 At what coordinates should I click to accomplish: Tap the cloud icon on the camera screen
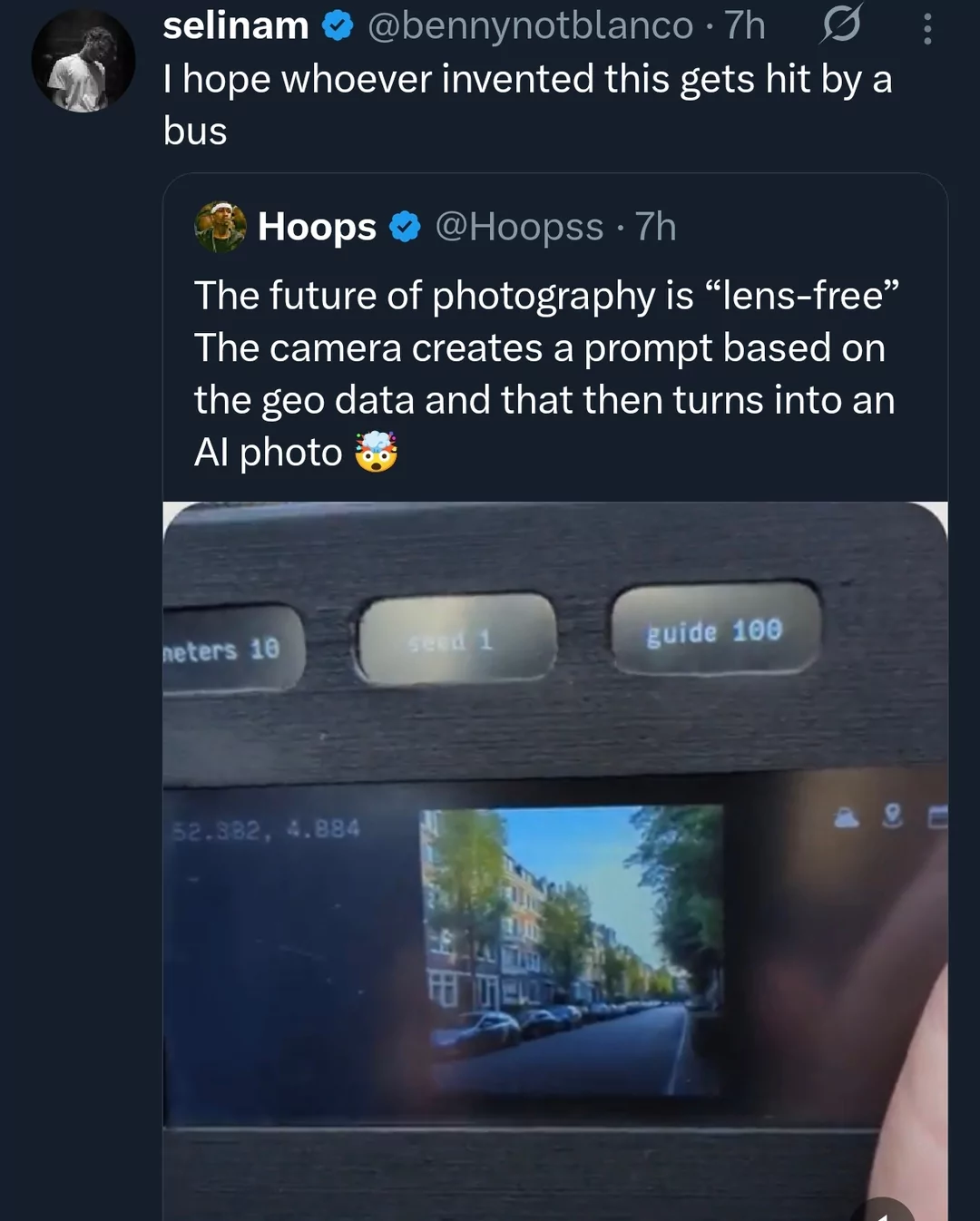pos(847,818)
